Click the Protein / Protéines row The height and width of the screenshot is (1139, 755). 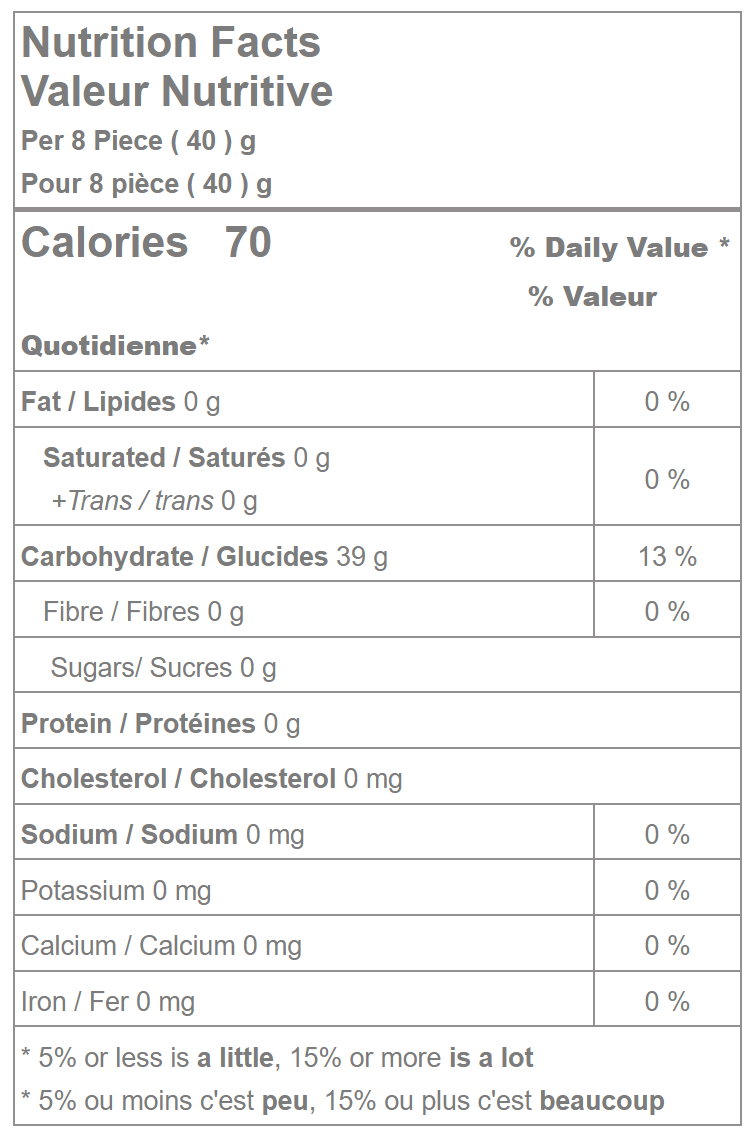pyautogui.click(x=160, y=724)
